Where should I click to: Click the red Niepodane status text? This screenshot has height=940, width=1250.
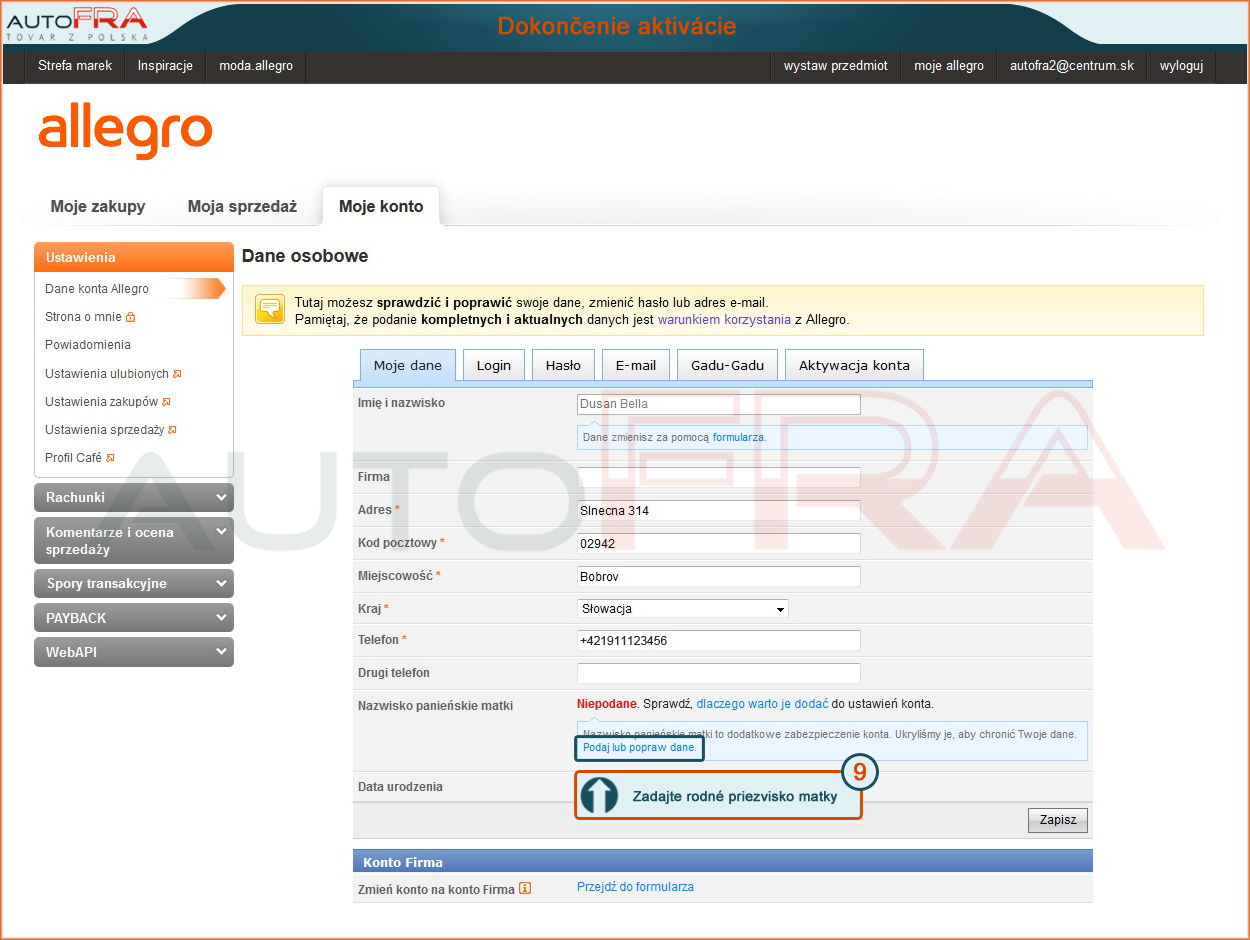click(x=607, y=704)
